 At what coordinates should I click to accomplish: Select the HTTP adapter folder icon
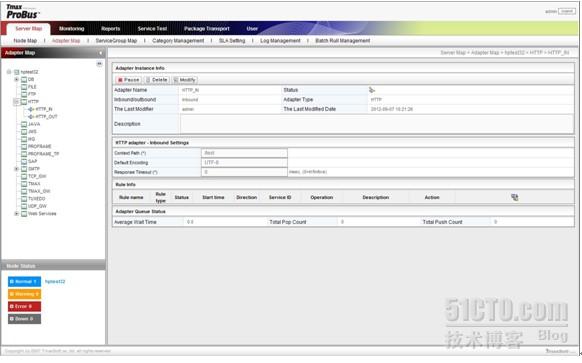(x=24, y=102)
